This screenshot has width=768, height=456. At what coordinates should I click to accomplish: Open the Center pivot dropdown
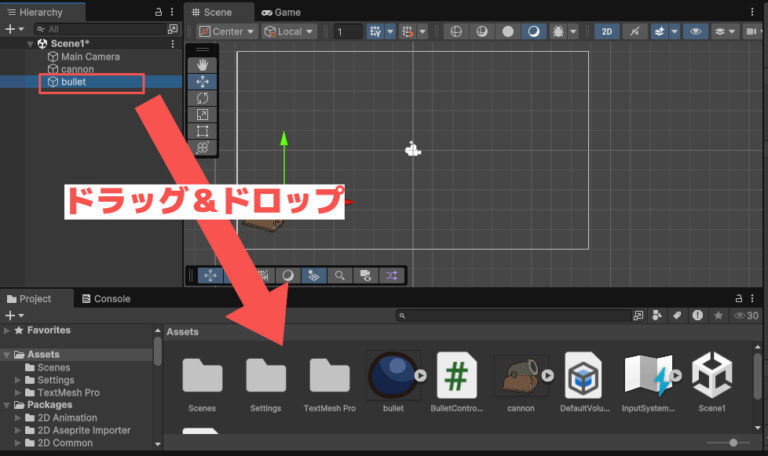click(227, 32)
